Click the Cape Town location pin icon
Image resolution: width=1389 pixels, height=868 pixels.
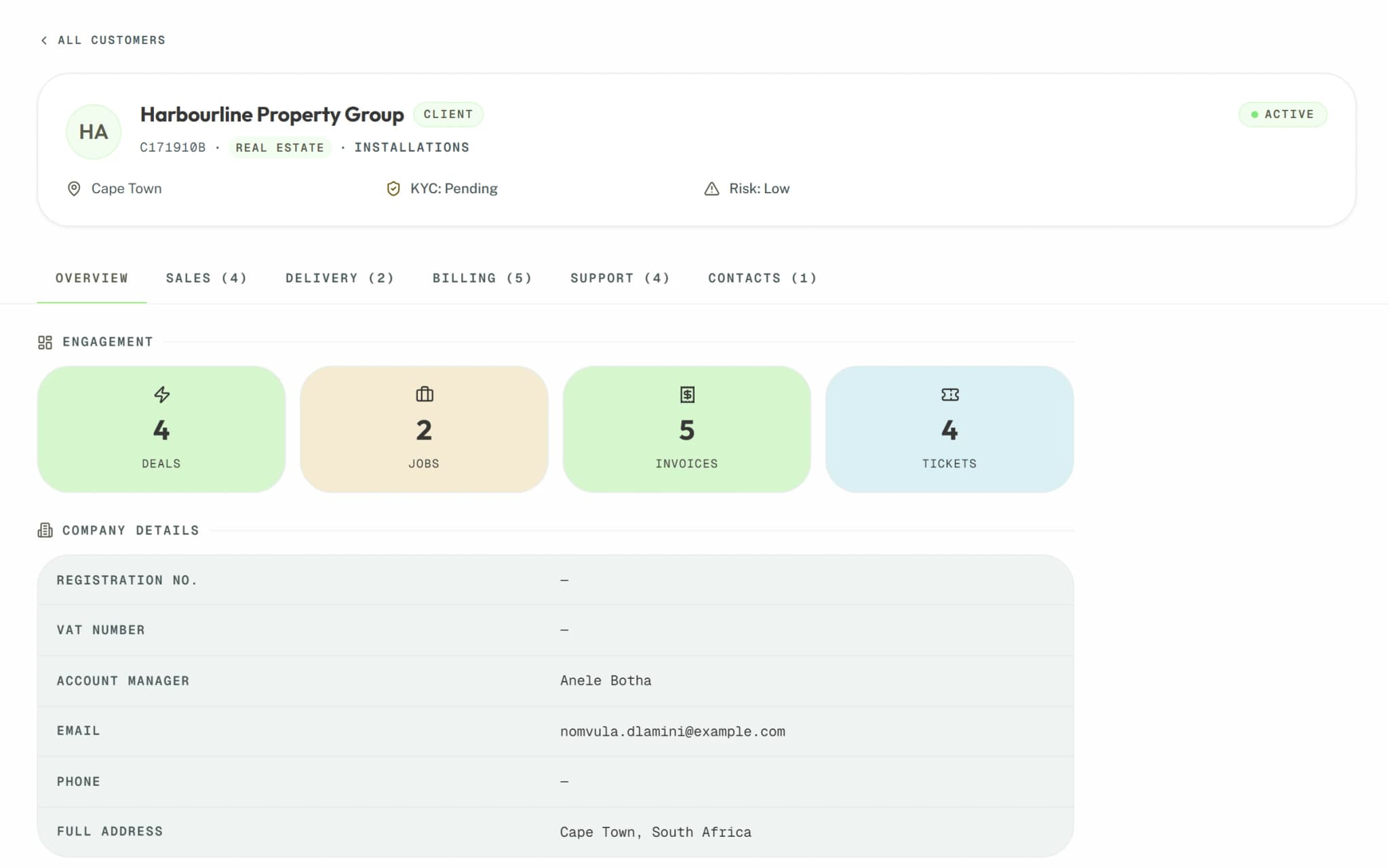[74, 189]
